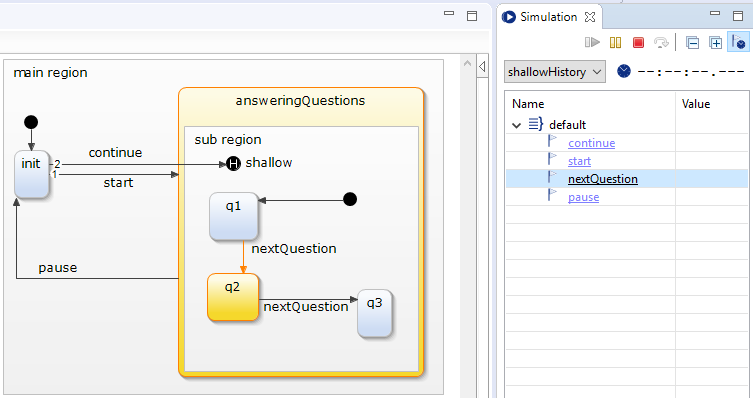This screenshot has height=398, width=753.
Task: Raise the pause event link
Action: coord(583,197)
